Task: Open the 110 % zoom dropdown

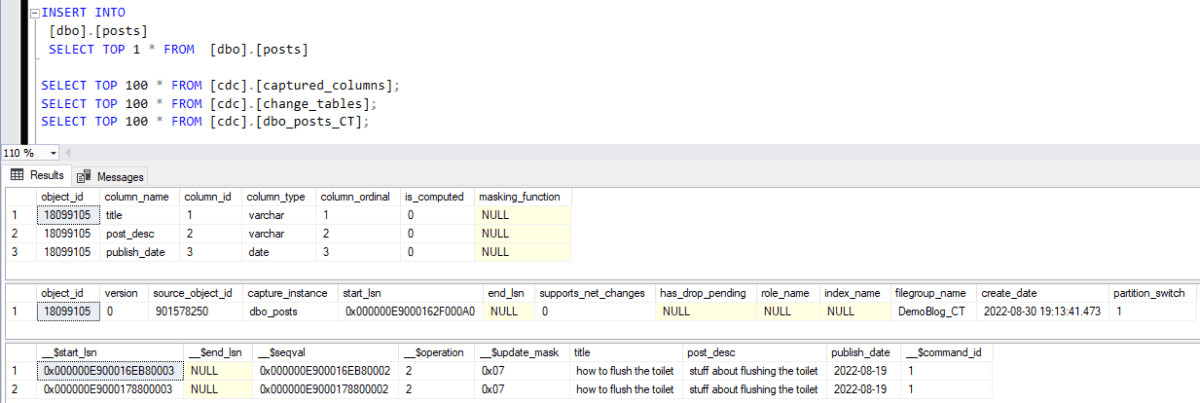Action: (53, 153)
